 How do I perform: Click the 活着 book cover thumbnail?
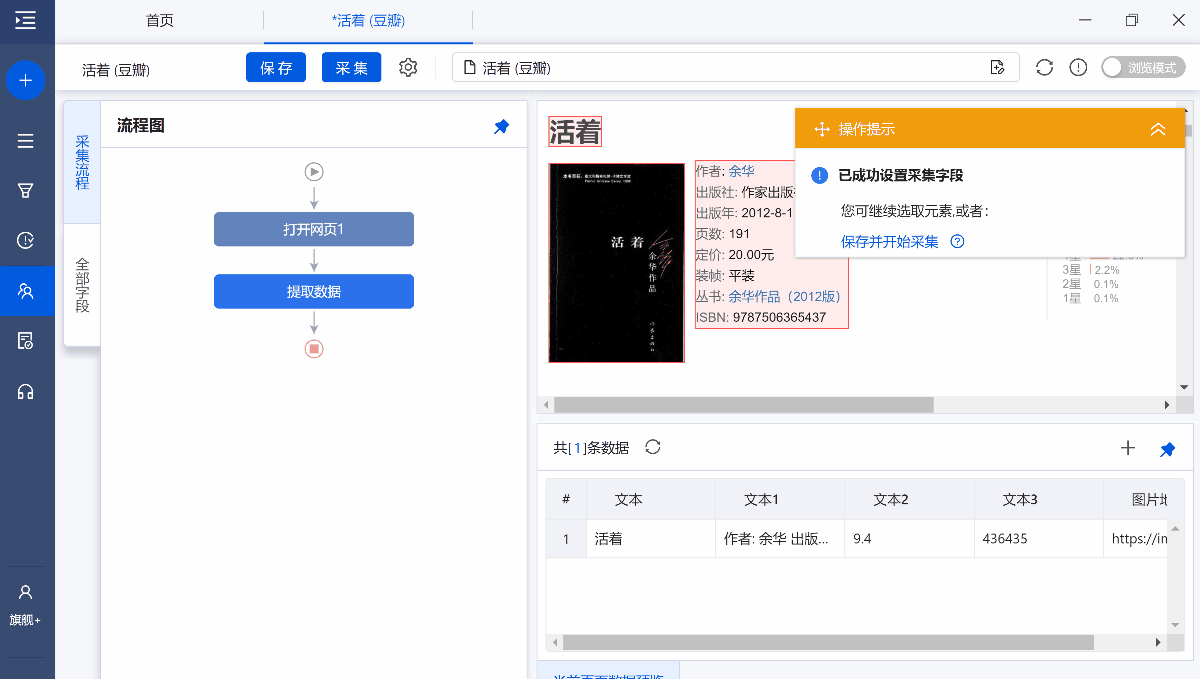[x=616, y=262]
